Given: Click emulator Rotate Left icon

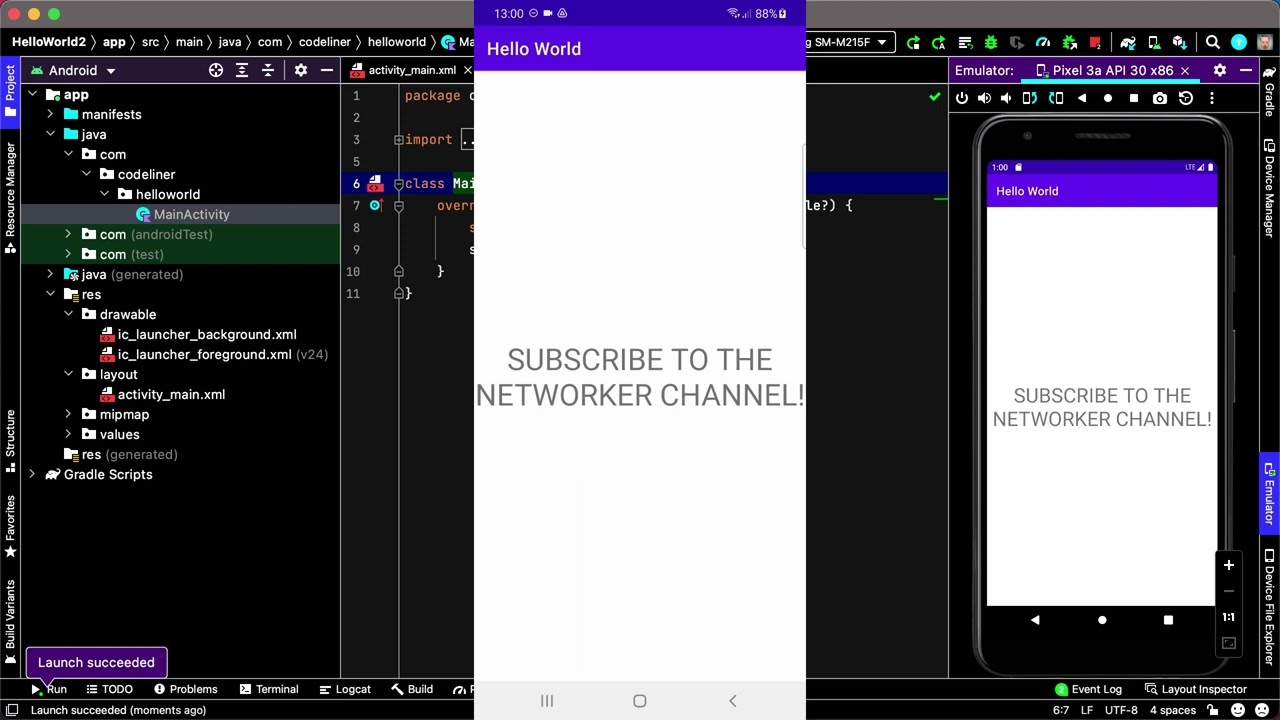Looking at the screenshot, I should click(1029, 98).
